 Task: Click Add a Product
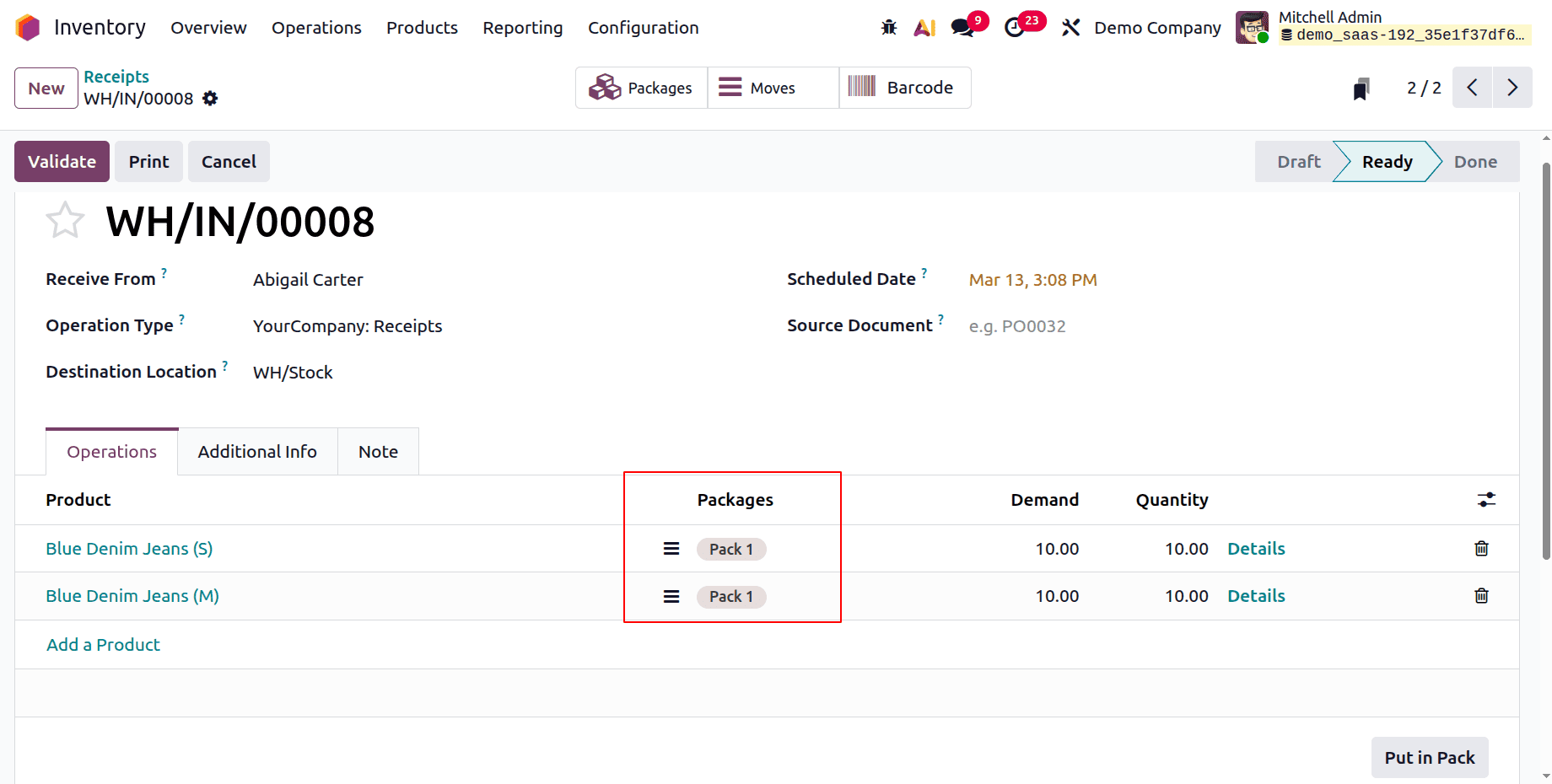coord(103,644)
